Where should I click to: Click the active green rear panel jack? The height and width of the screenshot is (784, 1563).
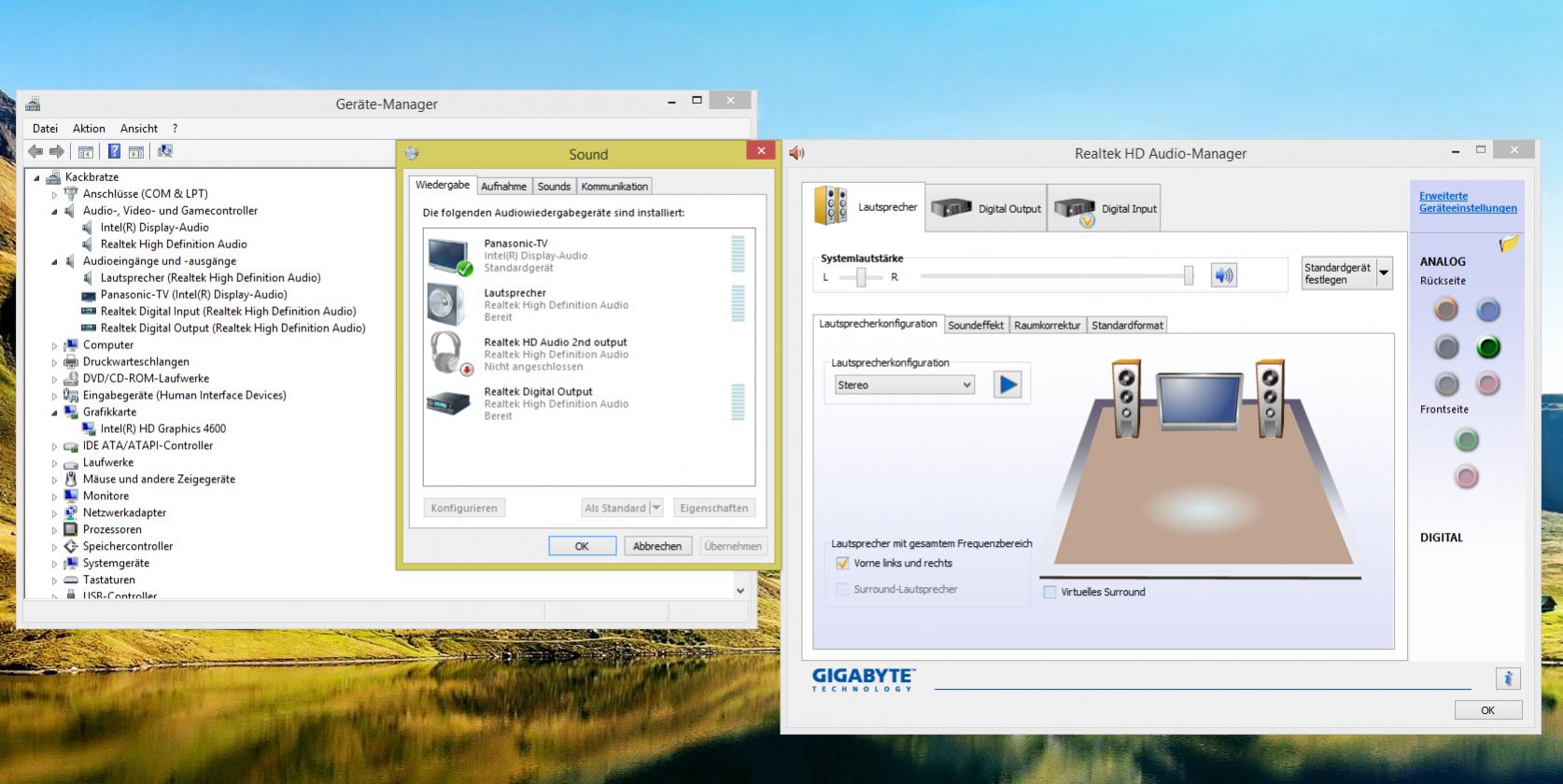pos(1488,347)
